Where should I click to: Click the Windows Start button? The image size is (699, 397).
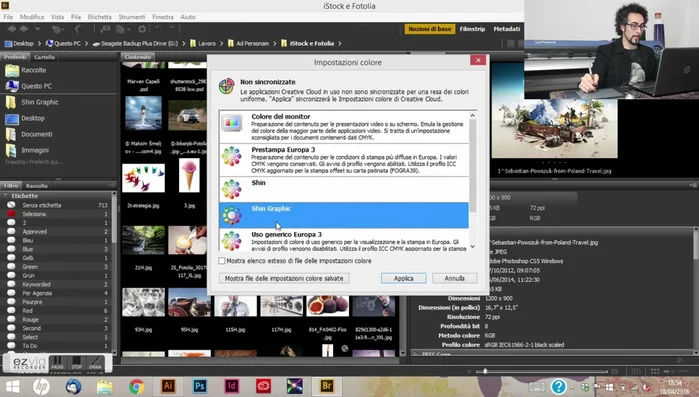(x=12, y=387)
